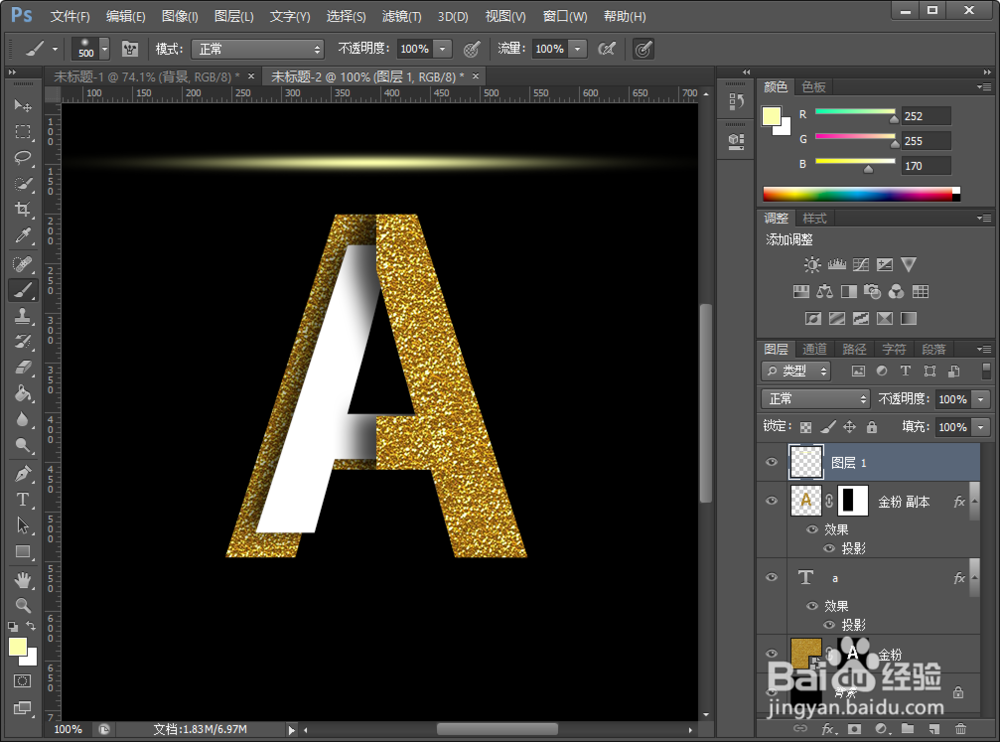Select the Rectangle shape tool
Screen dimensions: 1000x742
coord(23,551)
